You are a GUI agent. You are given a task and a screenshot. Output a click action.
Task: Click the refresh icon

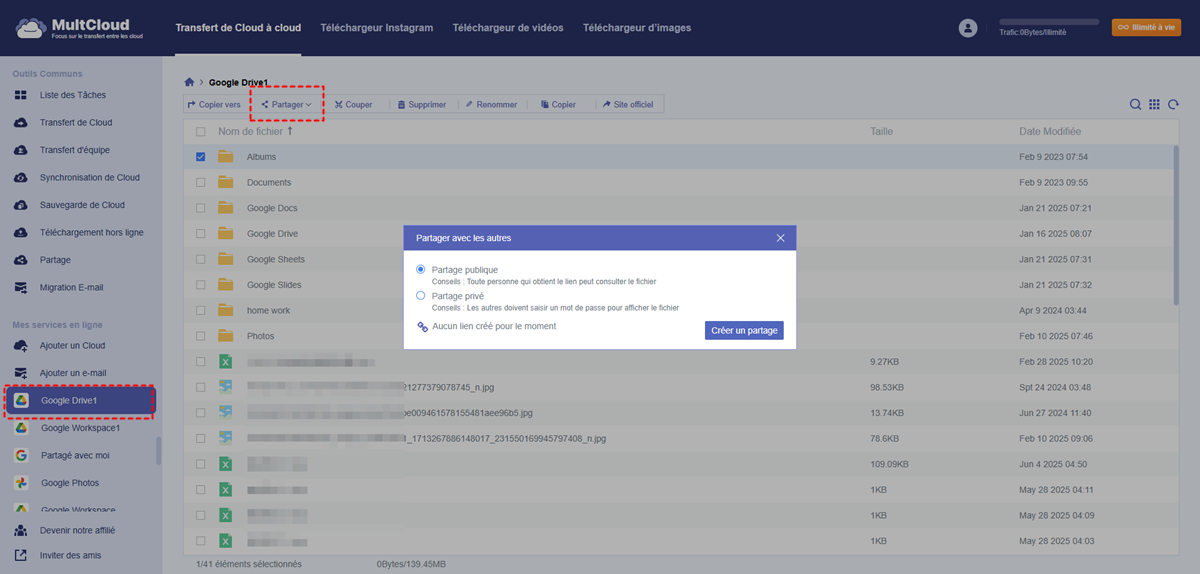coord(1173,104)
